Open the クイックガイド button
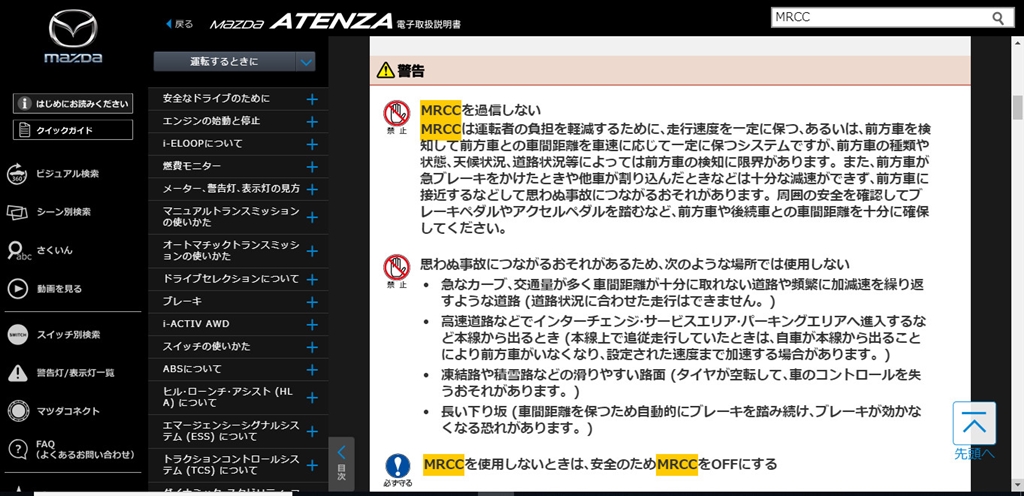Image resolution: width=1024 pixels, height=496 pixels. click(73, 130)
